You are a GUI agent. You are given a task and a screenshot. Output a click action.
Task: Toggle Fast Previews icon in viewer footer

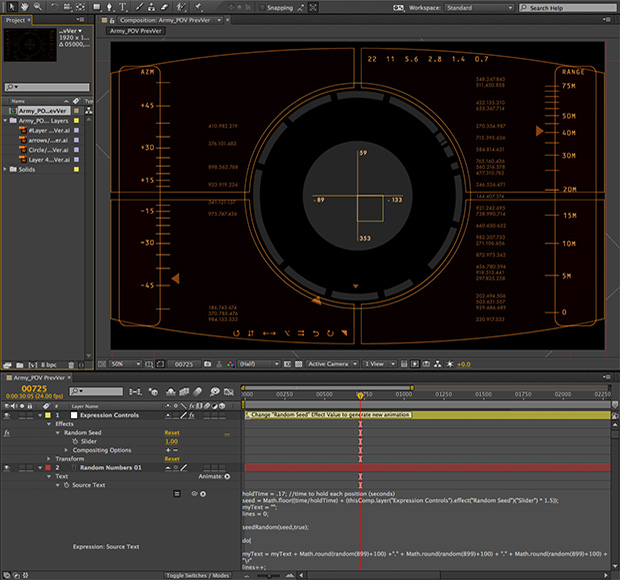pos(414,364)
